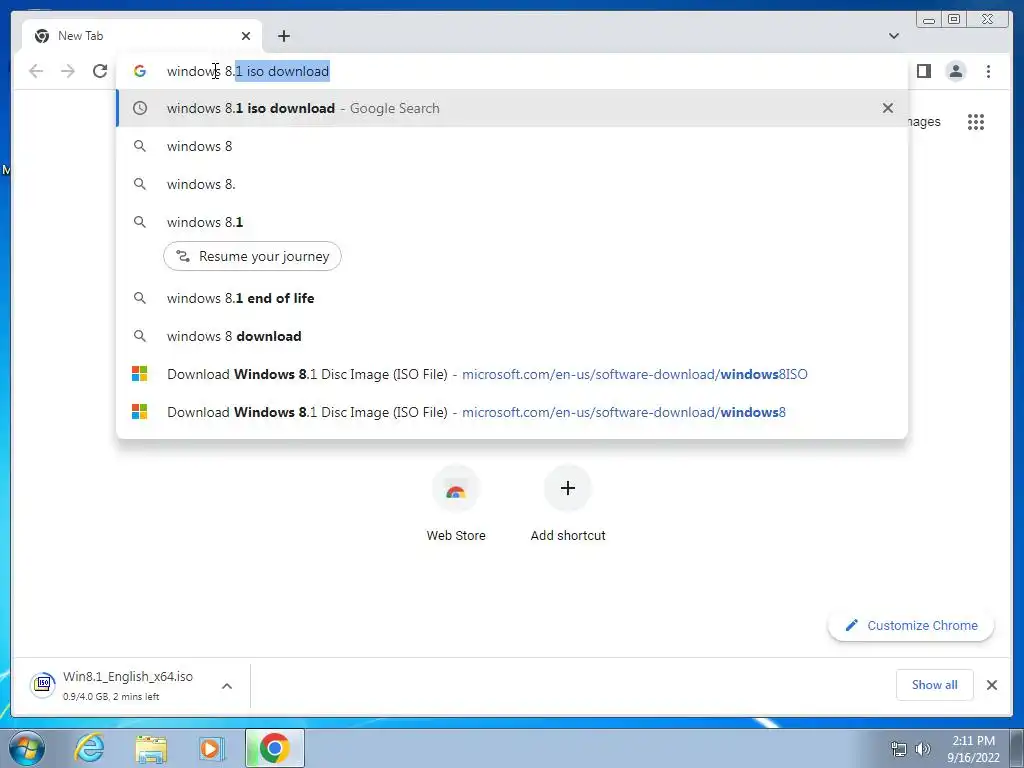Click the Resume your journey chip
1024x768 pixels.
tap(252, 257)
